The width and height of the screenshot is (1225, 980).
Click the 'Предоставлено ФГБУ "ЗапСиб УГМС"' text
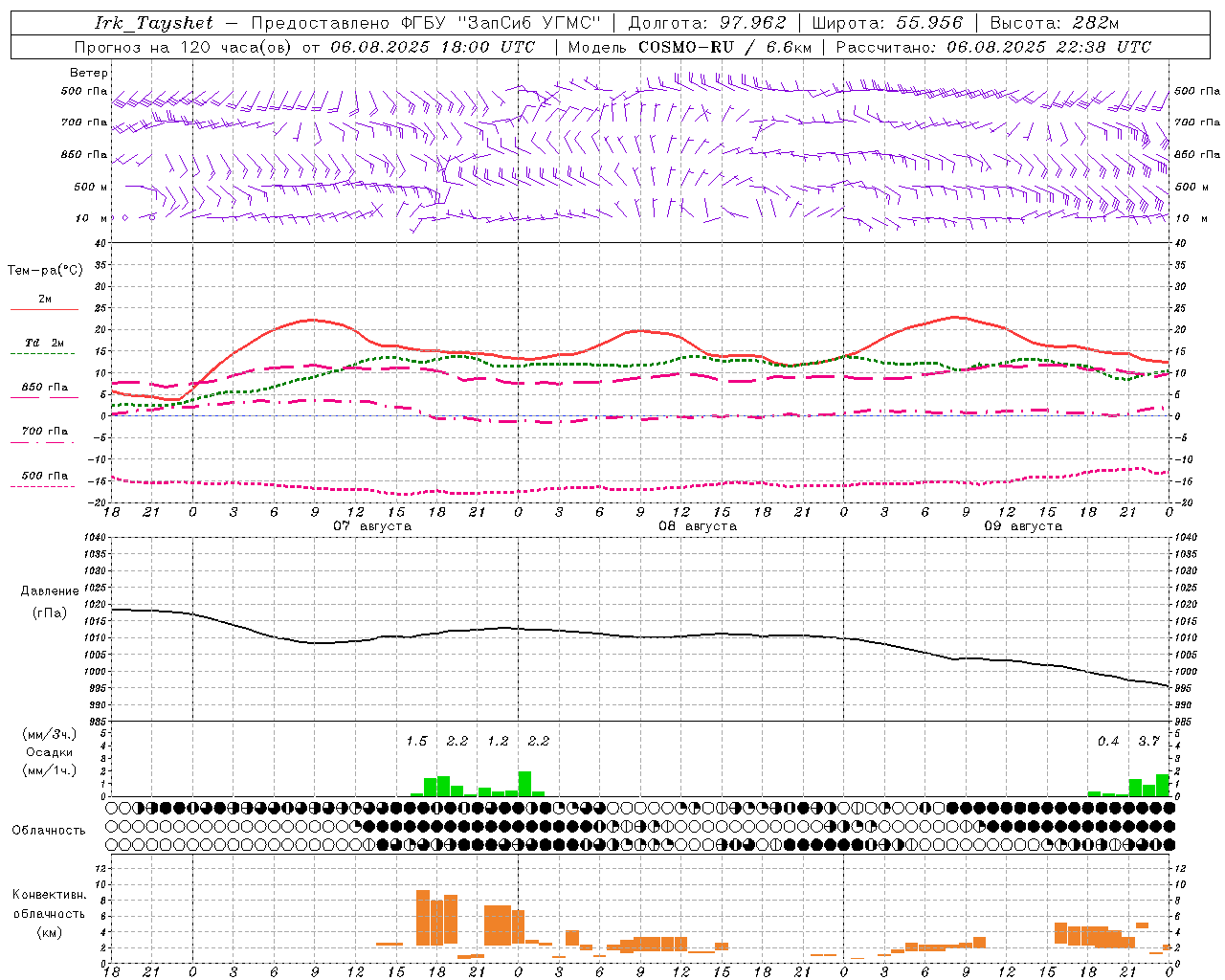pyautogui.click(x=427, y=23)
